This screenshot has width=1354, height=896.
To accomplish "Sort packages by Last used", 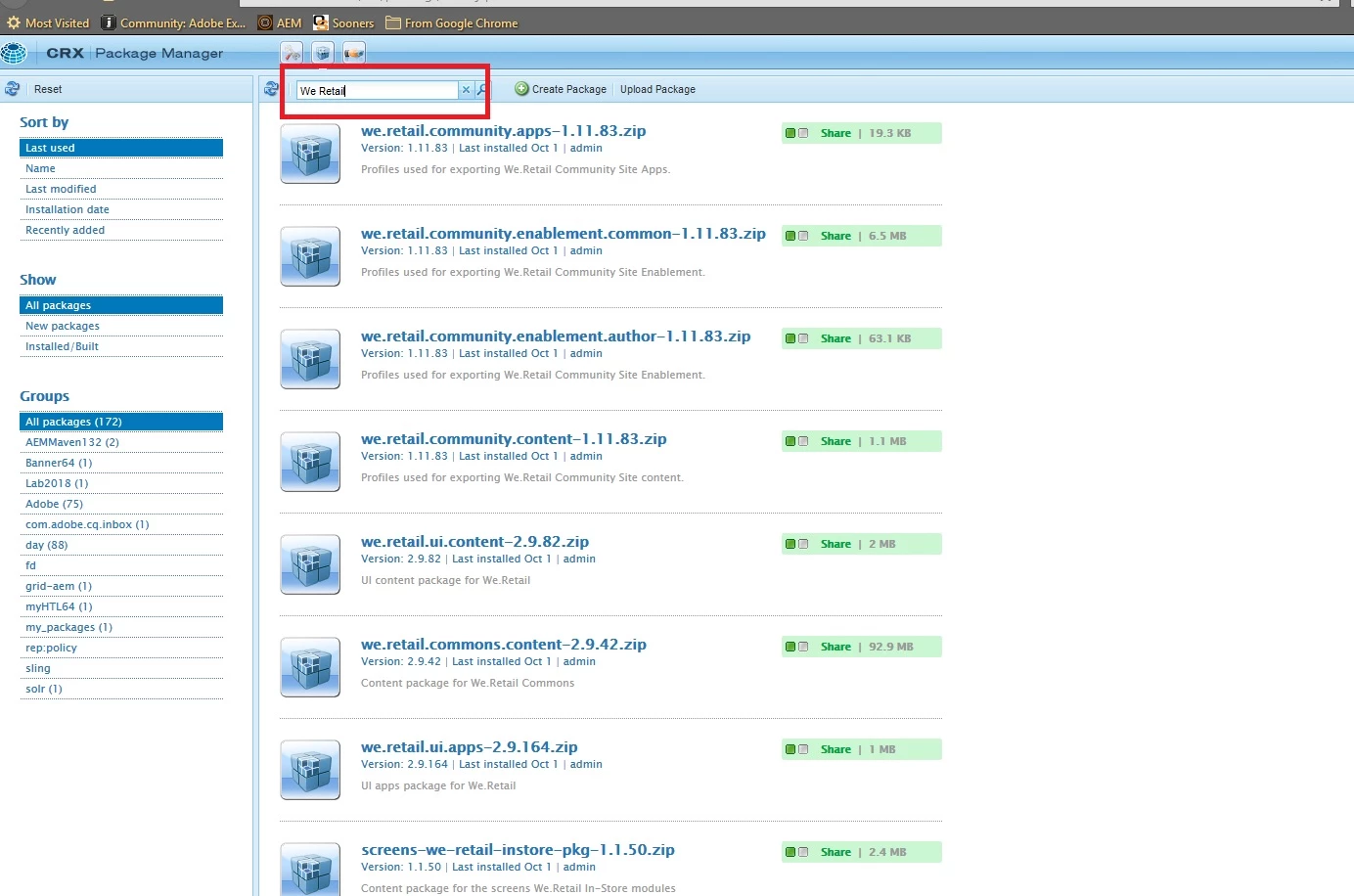I will pyautogui.click(x=121, y=148).
